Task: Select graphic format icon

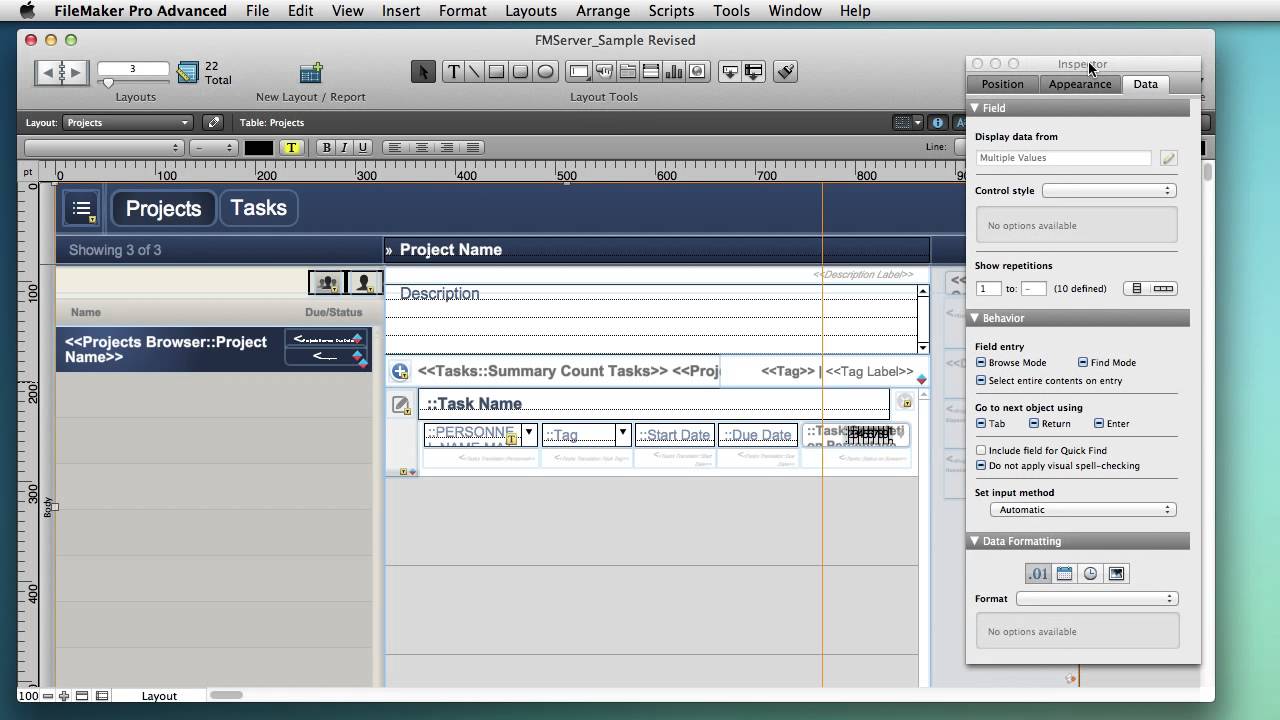Action: pyautogui.click(x=1116, y=574)
